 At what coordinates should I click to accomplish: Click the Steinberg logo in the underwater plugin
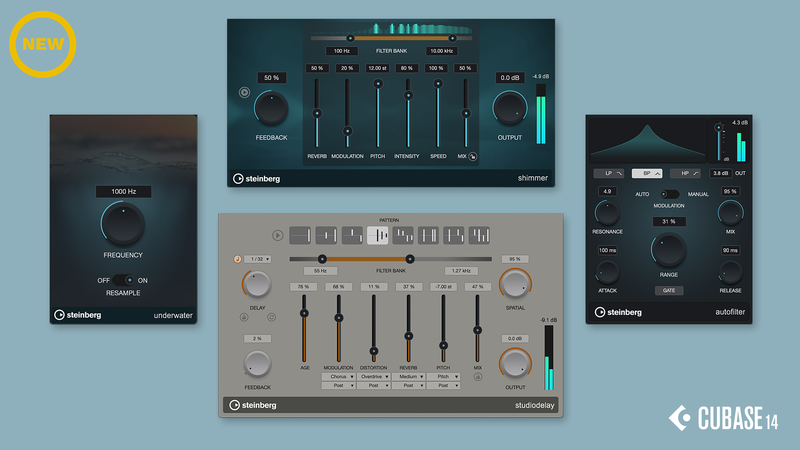click(x=78, y=315)
